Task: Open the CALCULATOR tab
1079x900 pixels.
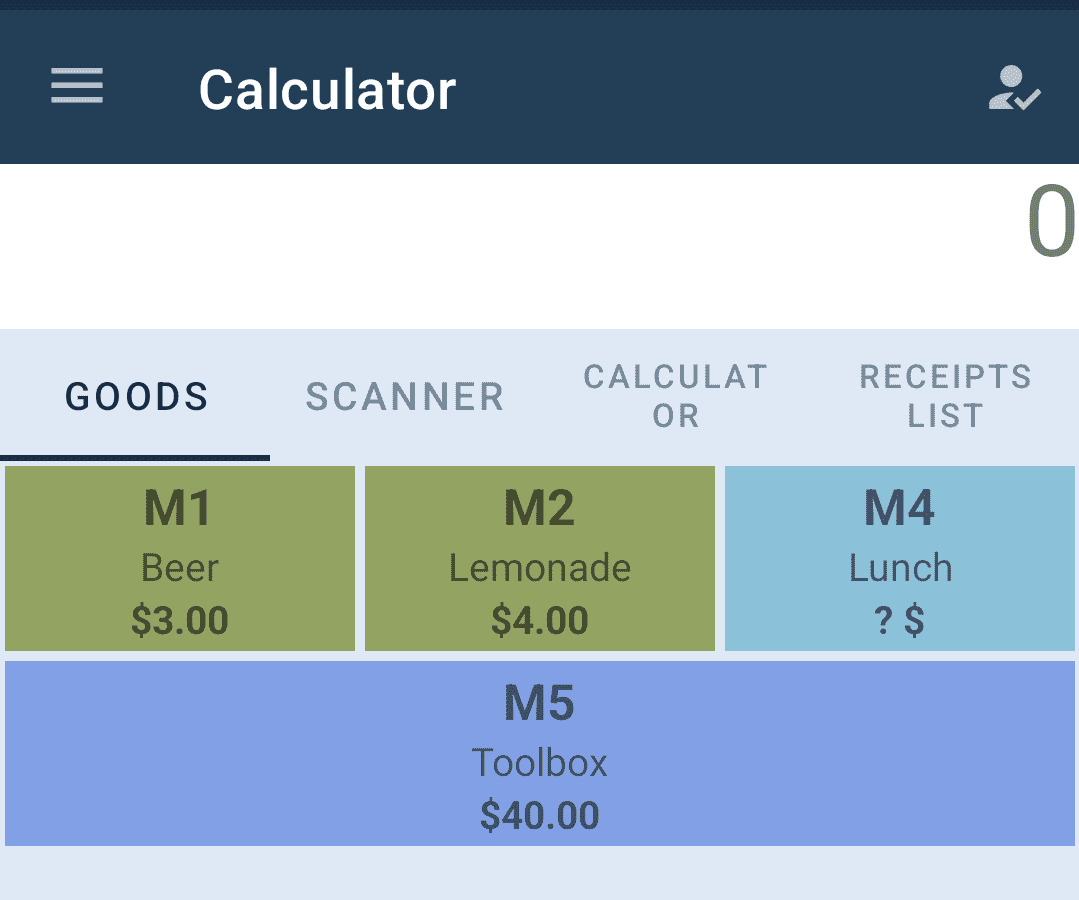Action: pos(676,397)
